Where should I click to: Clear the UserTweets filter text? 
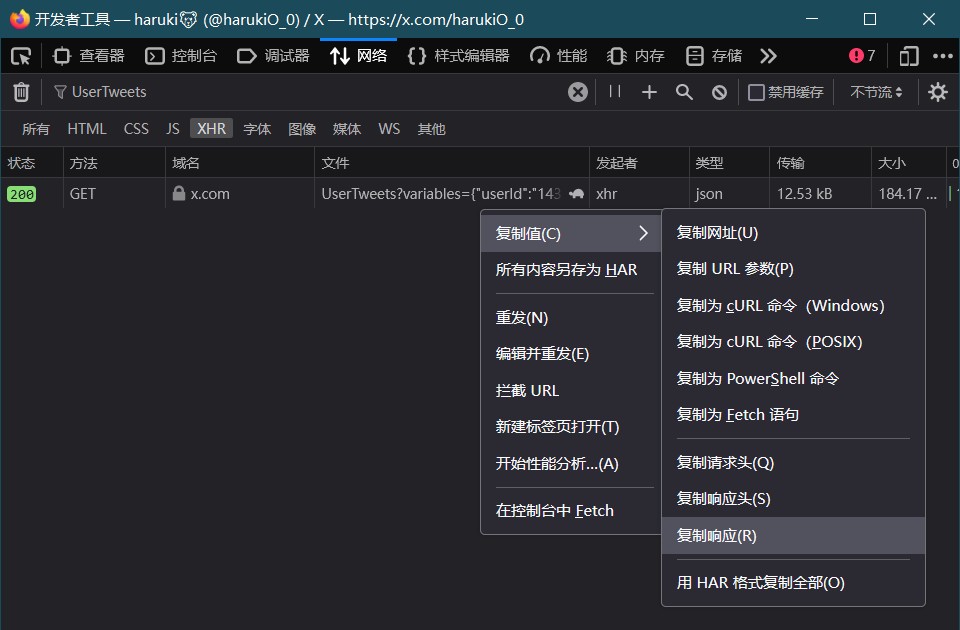[578, 92]
